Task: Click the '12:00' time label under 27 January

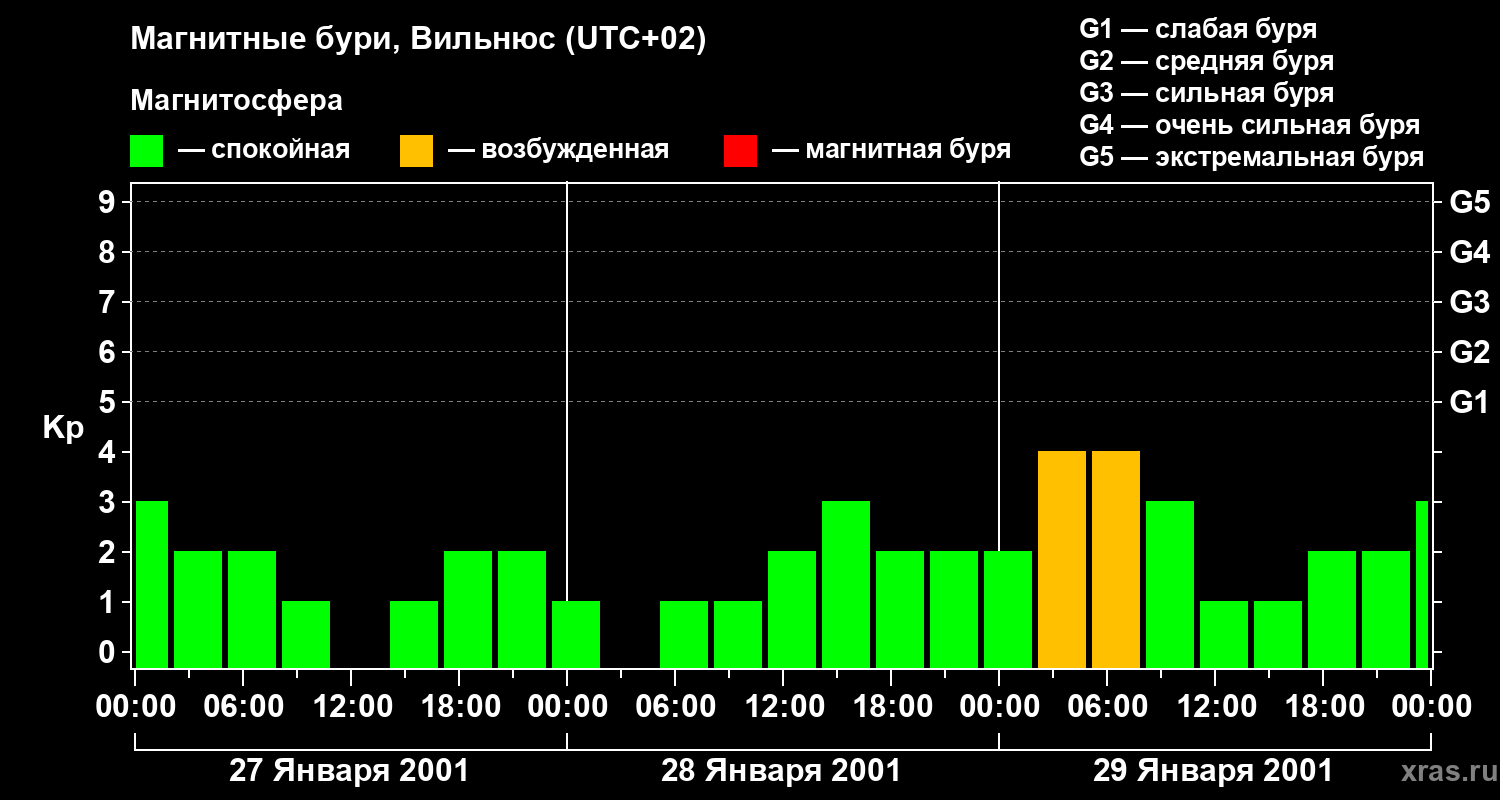Action: click(x=351, y=707)
